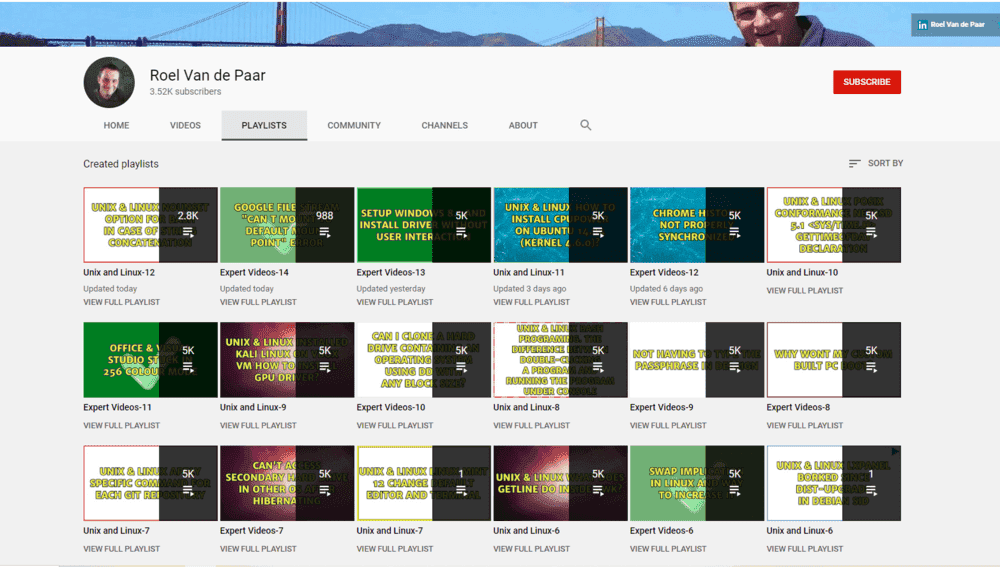This screenshot has height=567, width=1000.
Task: Open the Sort By dropdown
Action: coord(875,163)
